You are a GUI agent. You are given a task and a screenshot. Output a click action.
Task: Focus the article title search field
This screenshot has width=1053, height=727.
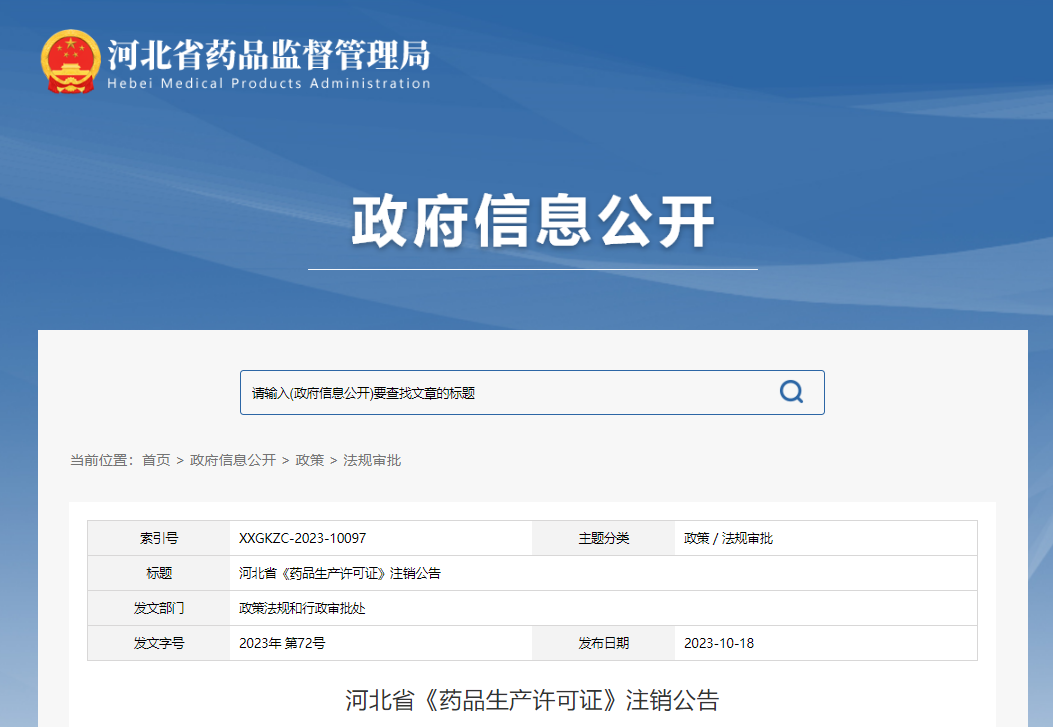532,393
